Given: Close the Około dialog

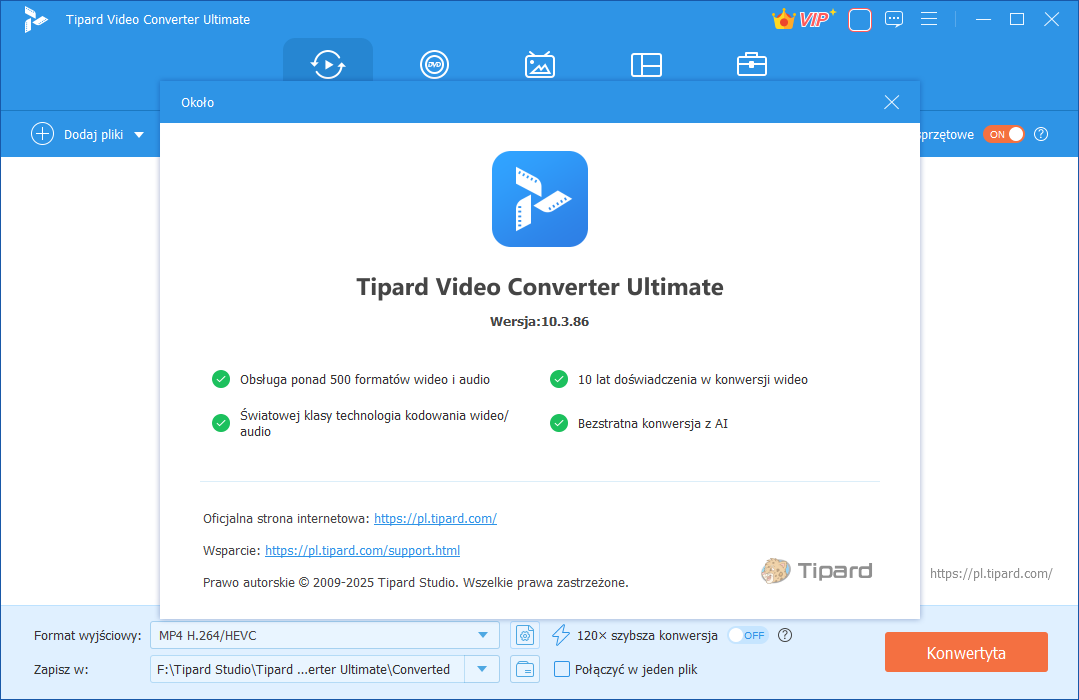Looking at the screenshot, I should coord(891,103).
